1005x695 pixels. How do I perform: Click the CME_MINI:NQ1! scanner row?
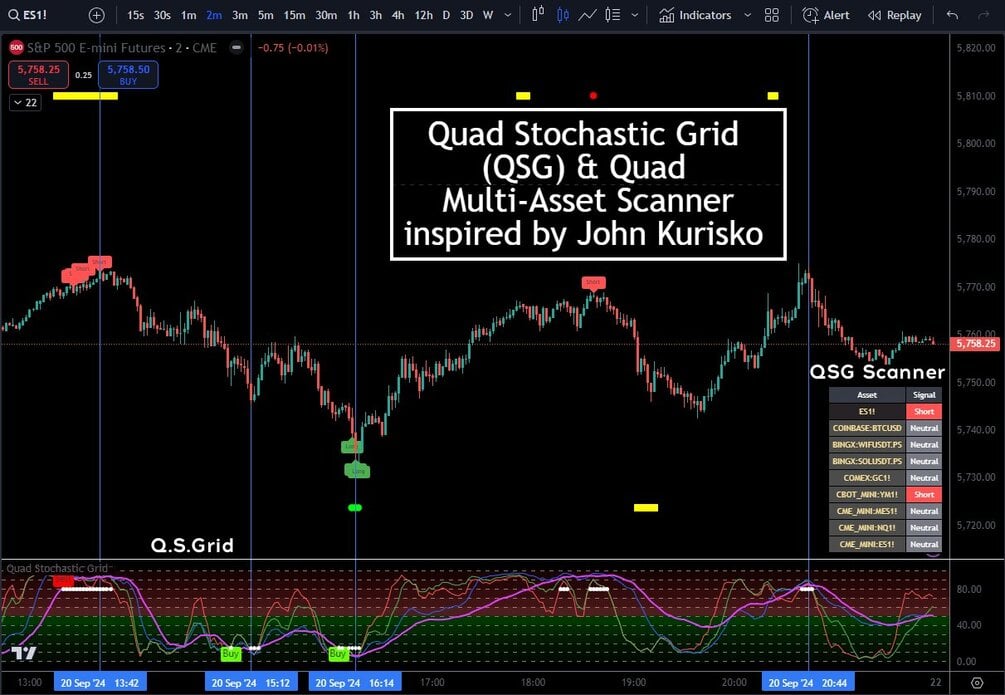pyautogui.click(x=885, y=528)
